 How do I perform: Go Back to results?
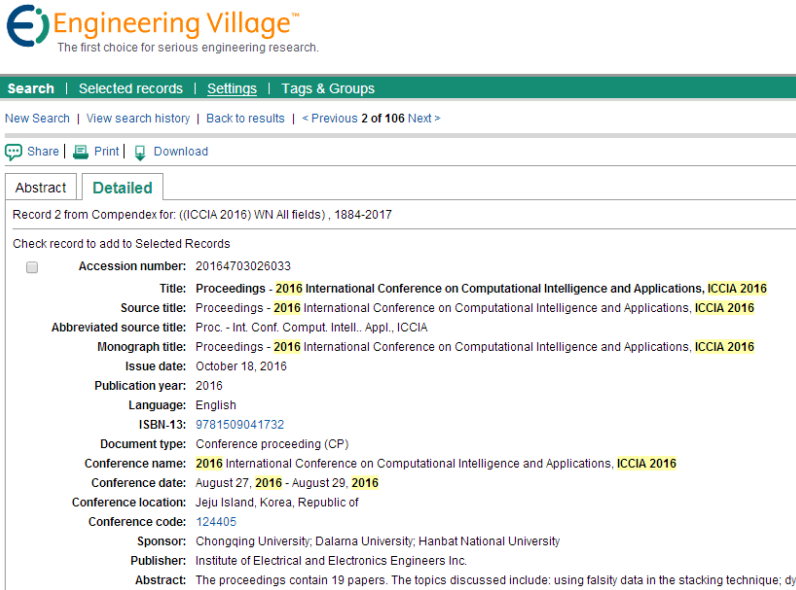coord(245,118)
